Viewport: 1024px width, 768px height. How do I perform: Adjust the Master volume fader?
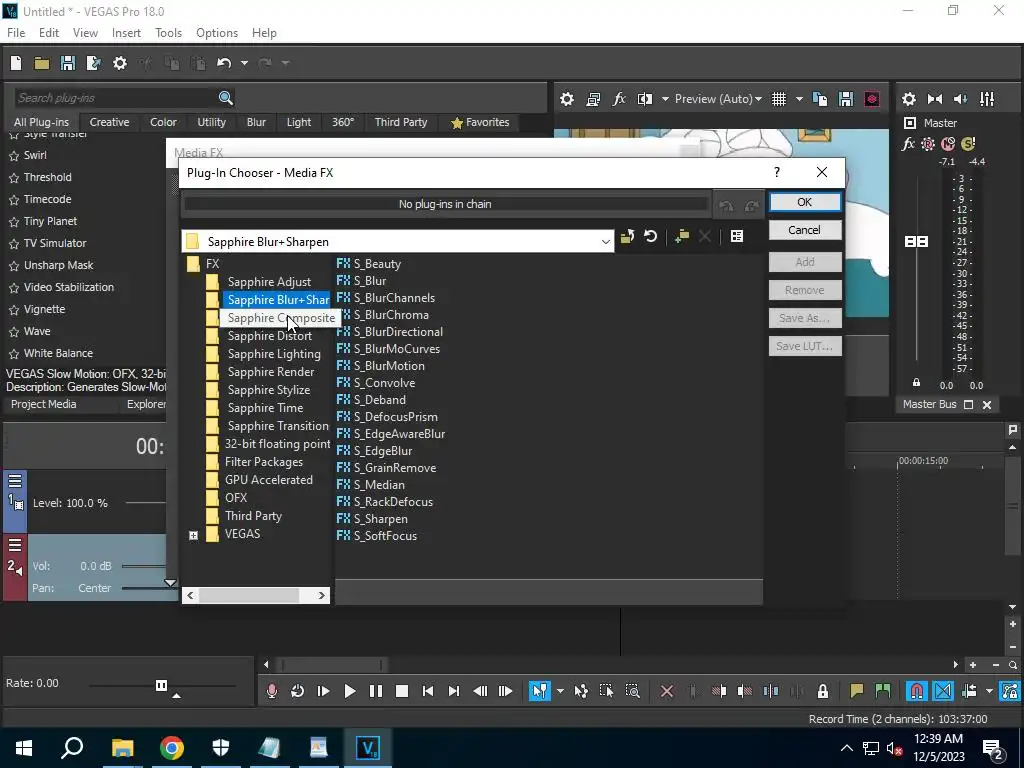(x=916, y=242)
